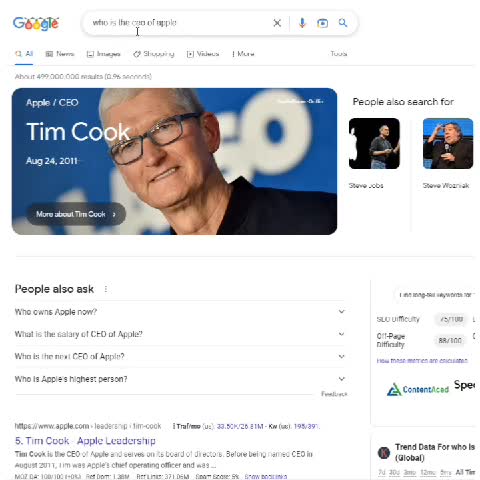This screenshot has height=480, width=480.
Task: Open the People also ask options dots
Action: coord(106,289)
